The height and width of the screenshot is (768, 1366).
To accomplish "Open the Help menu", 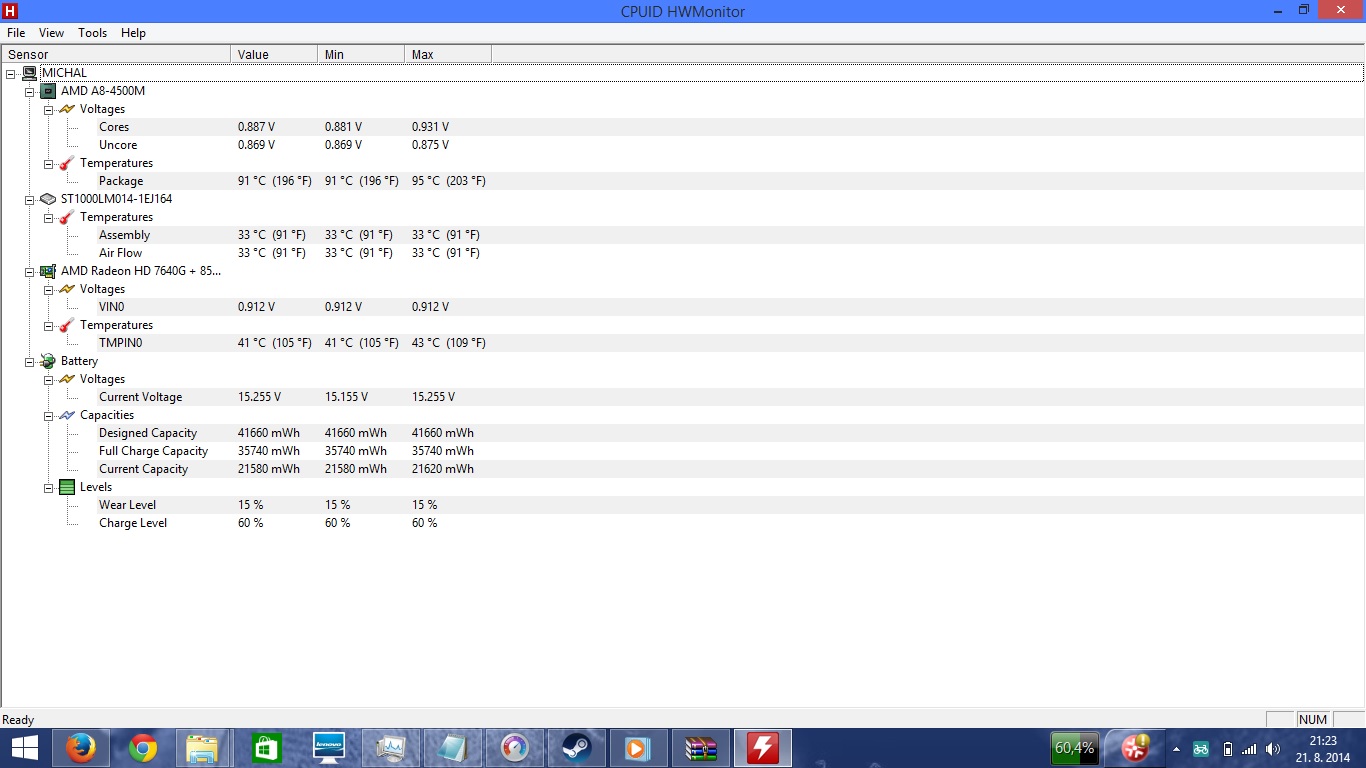I will (133, 33).
